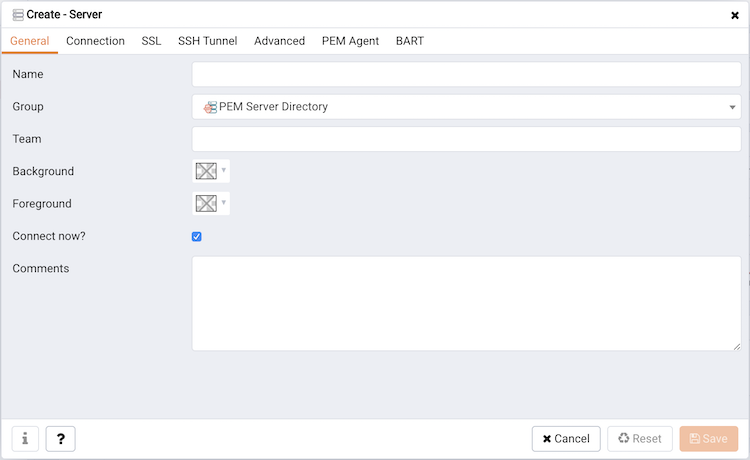Open the SSL tab
The image size is (750, 460).
pyautogui.click(x=151, y=41)
